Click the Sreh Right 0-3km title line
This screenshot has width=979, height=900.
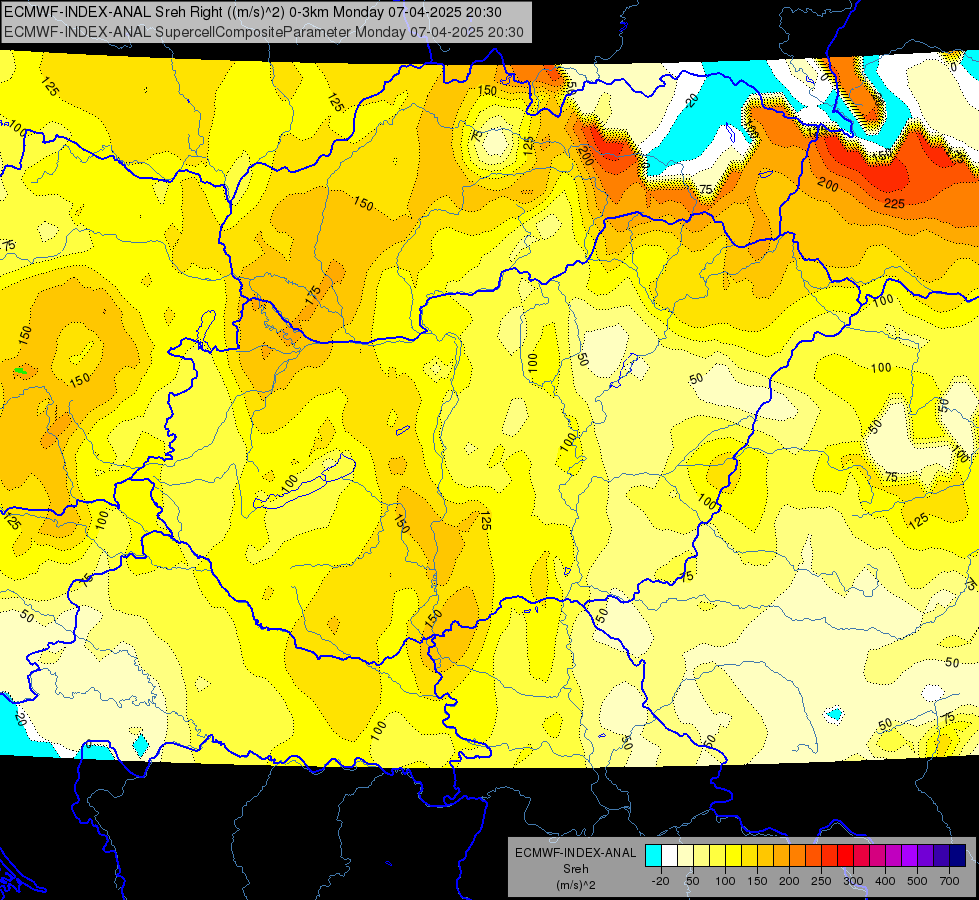tap(253, 12)
